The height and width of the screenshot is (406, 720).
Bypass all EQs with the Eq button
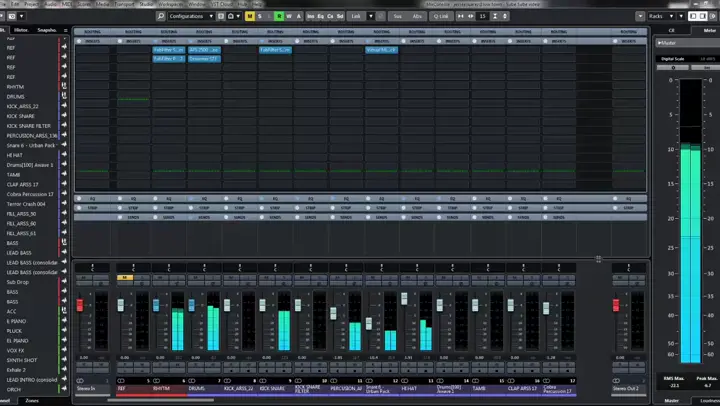[x=321, y=16]
